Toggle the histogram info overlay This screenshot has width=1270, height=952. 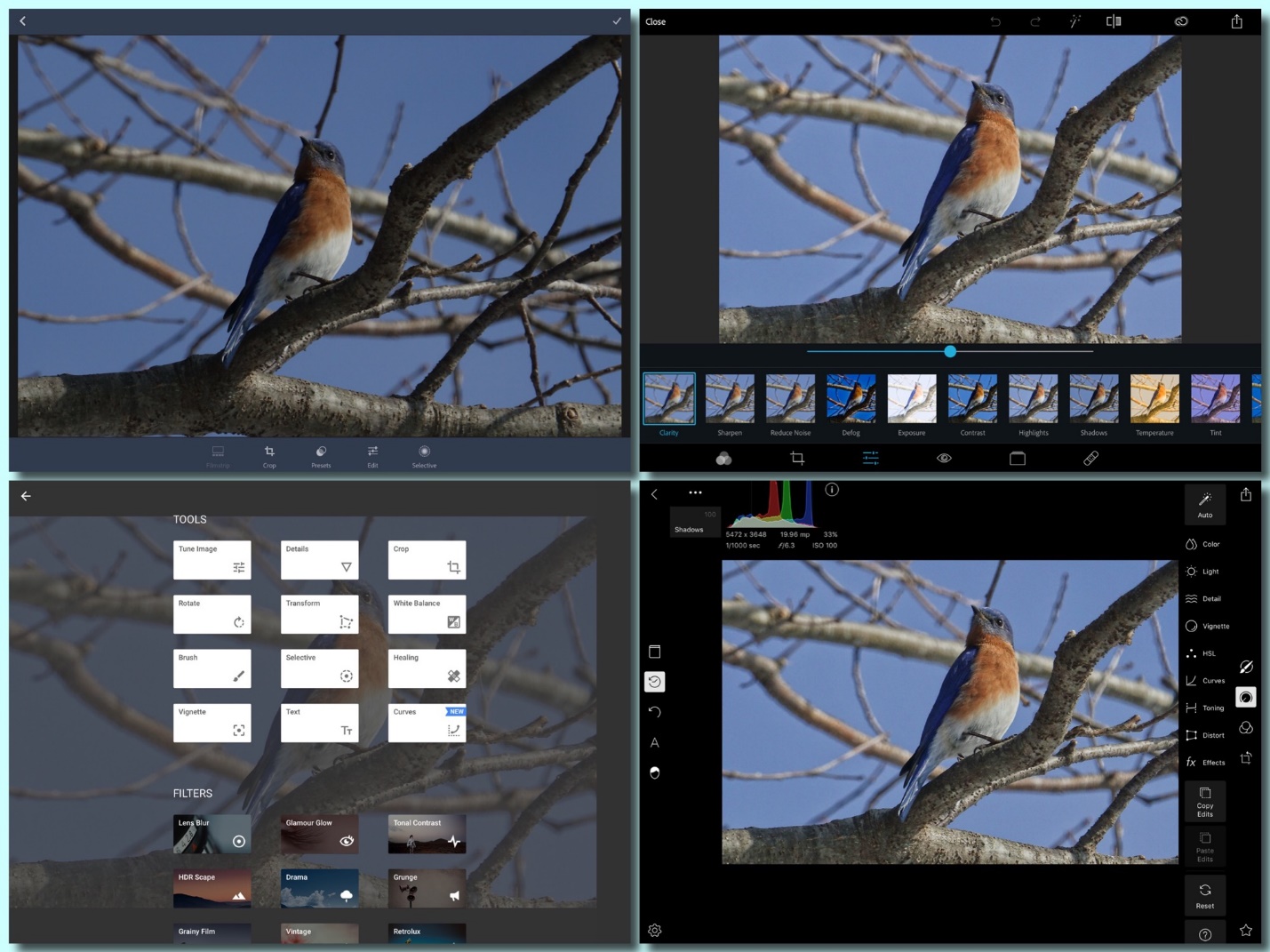point(832,490)
